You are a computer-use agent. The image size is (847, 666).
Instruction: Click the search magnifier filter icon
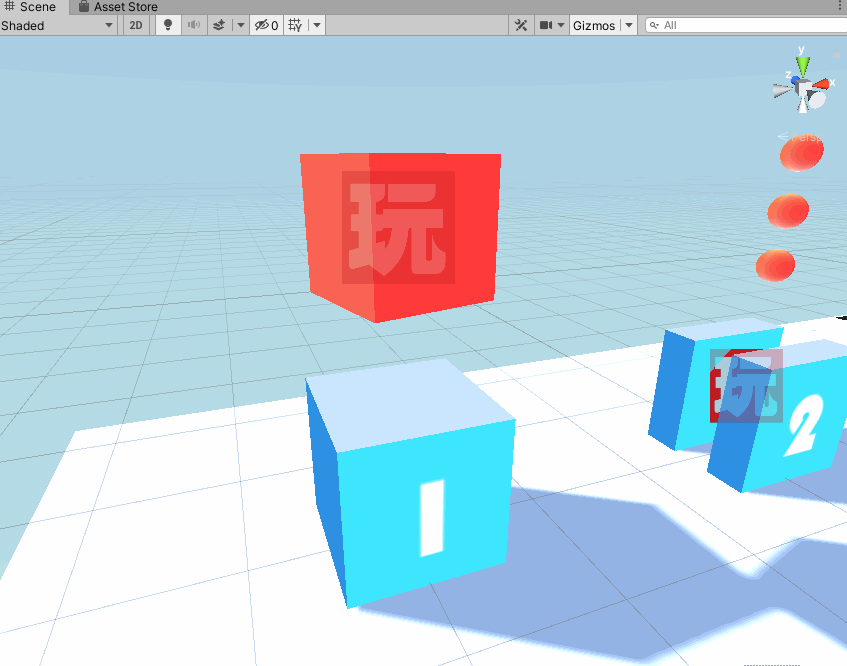point(654,25)
